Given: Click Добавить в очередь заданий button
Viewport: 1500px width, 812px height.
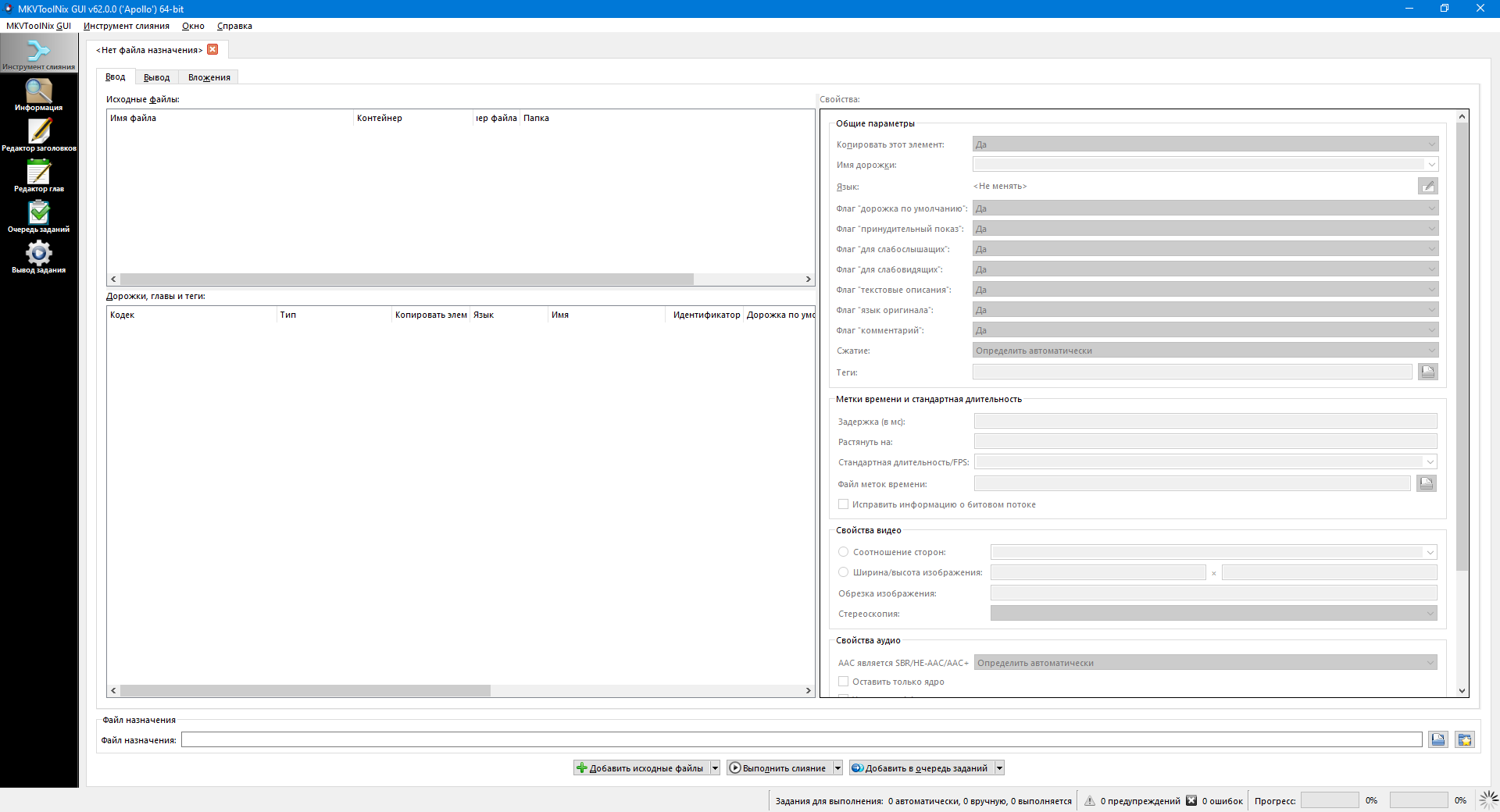Looking at the screenshot, I should pyautogui.click(x=922, y=768).
